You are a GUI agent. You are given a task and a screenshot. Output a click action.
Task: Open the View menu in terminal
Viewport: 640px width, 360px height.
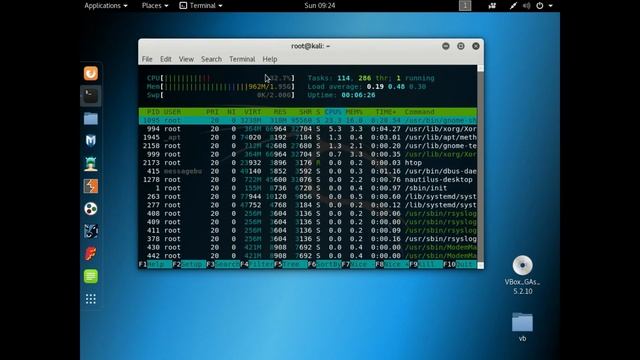pos(186,59)
